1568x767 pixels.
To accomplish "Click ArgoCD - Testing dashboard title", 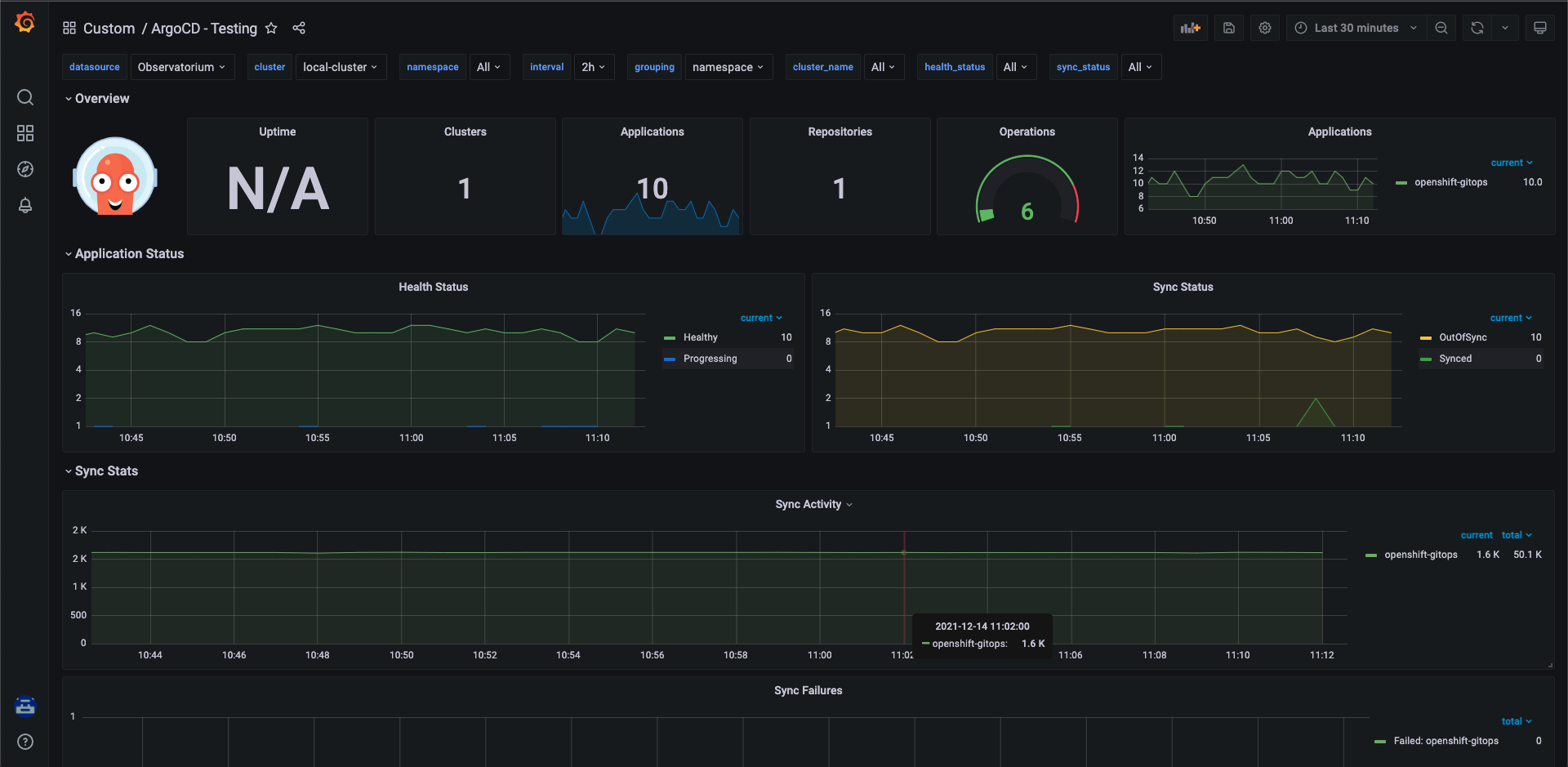I will [204, 29].
